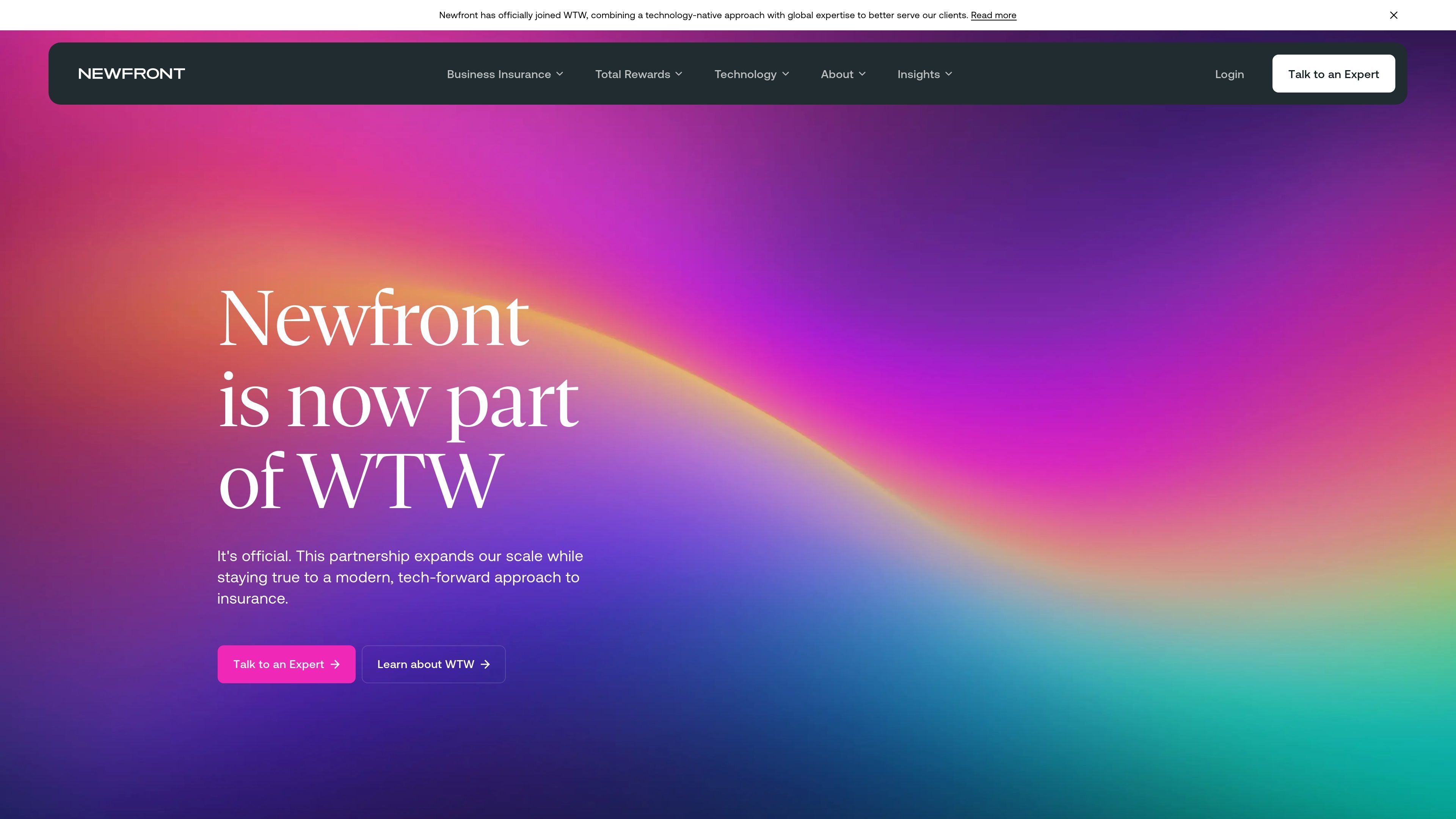Click the Login link
This screenshot has height=819, width=1456.
point(1229,74)
